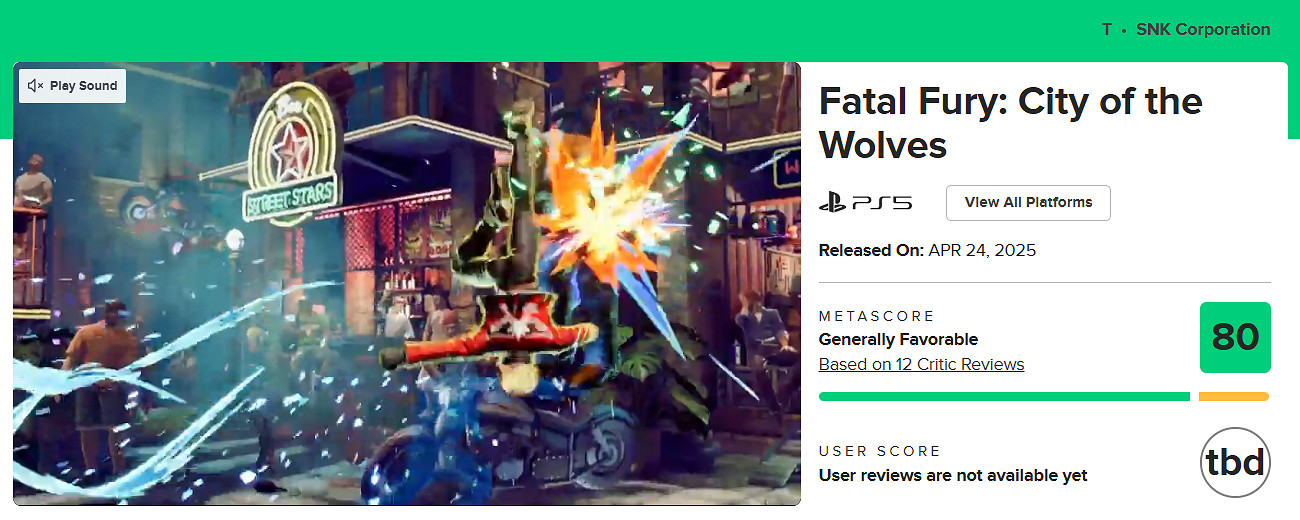Screen dimensions: 1300x520
Task: Open the SNK Corporation publisher link
Action: 1203,30
